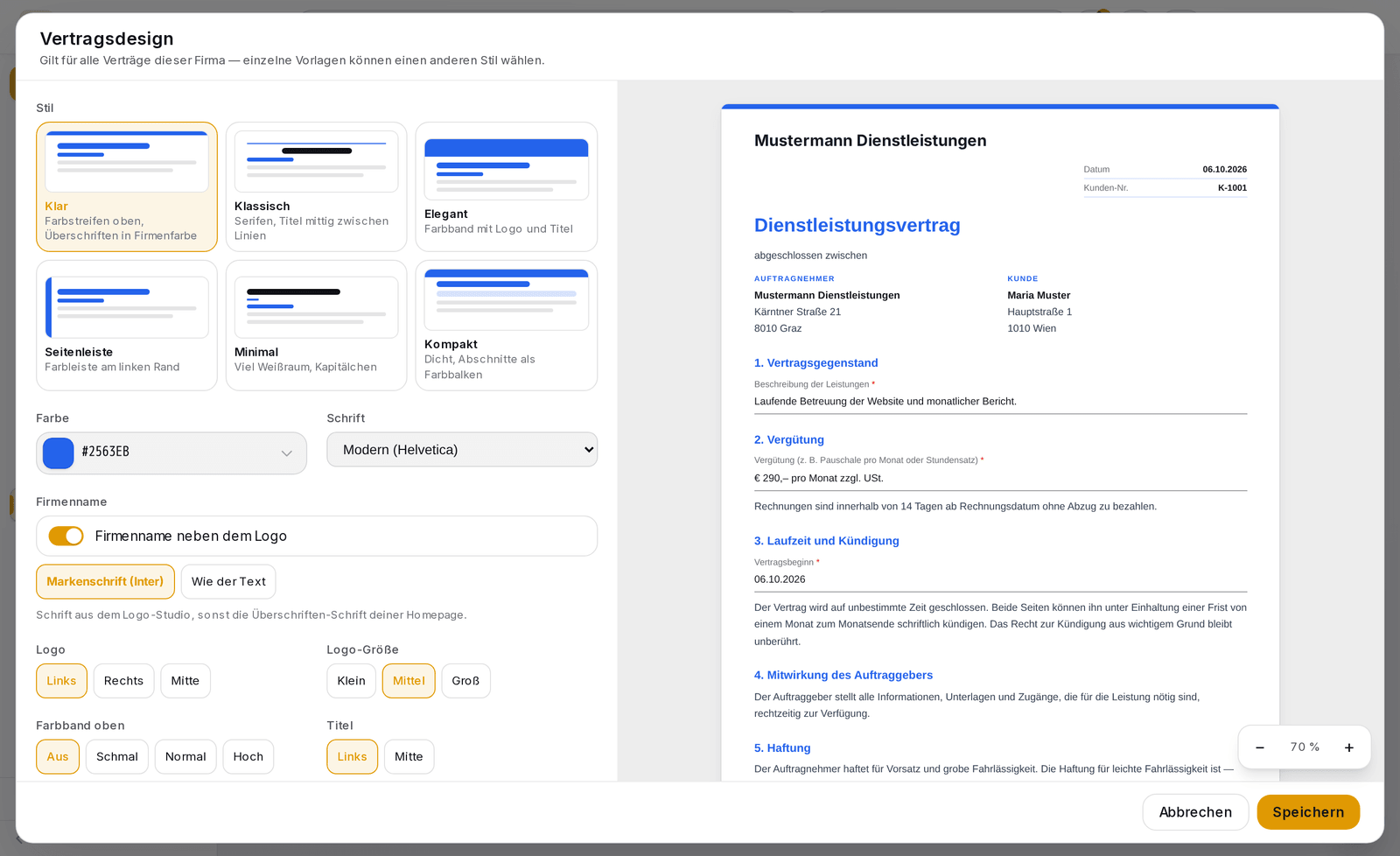Align Titel to Mitte
Viewport: 1400px width, 856px height.
point(409,757)
